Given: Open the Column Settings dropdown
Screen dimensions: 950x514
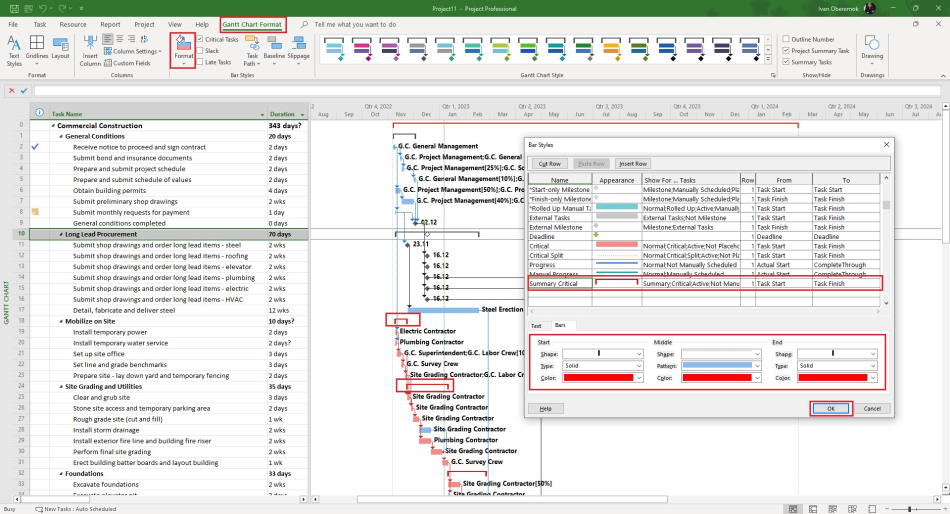Looking at the screenshot, I should [x=133, y=51].
